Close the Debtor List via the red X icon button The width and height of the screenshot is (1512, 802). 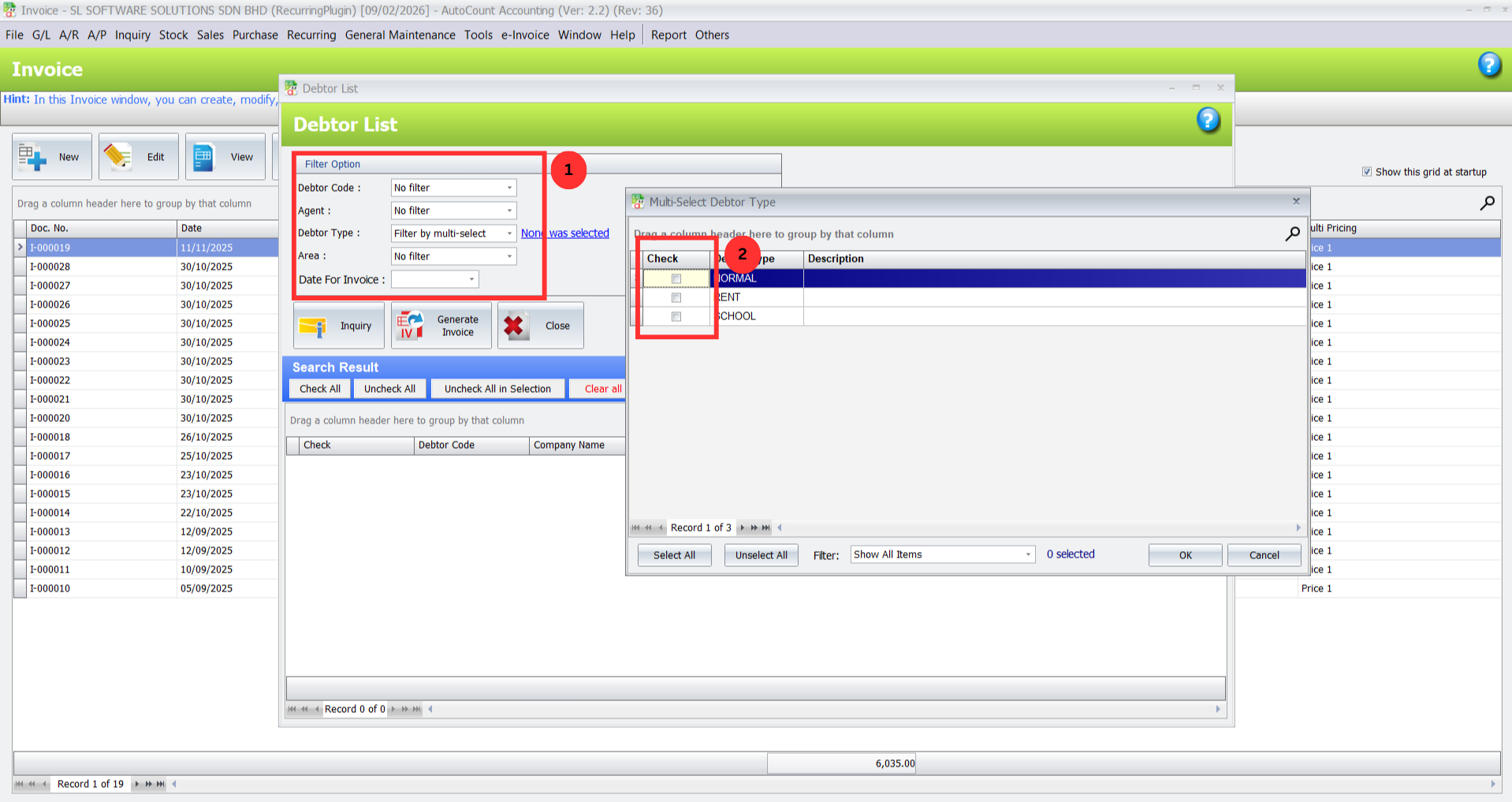click(540, 325)
